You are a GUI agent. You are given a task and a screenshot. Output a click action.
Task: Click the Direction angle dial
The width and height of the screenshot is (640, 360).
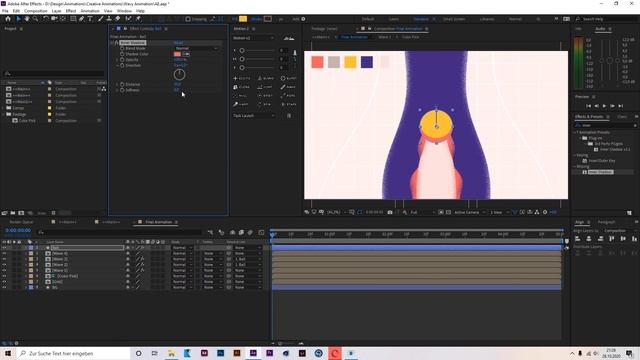(179, 74)
